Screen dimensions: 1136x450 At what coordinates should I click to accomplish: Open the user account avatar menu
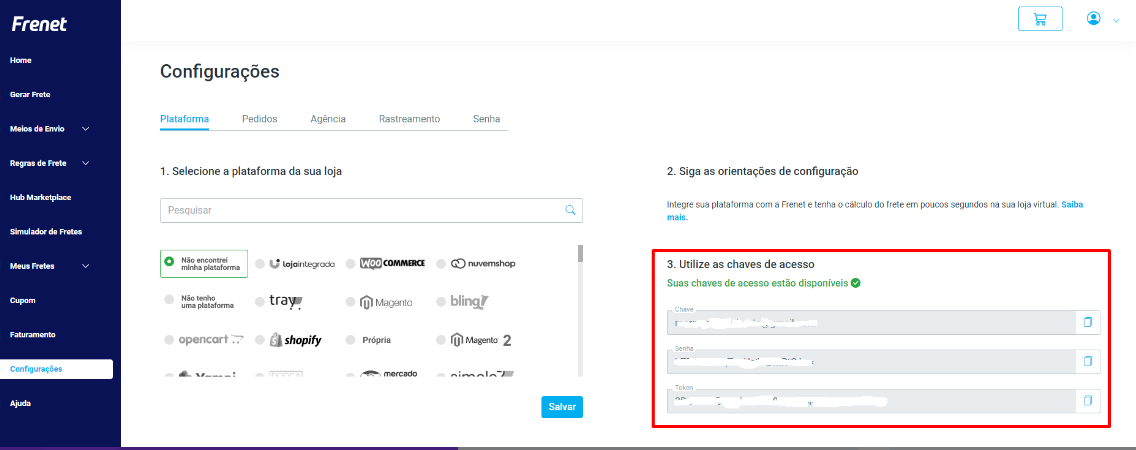click(1093, 19)
